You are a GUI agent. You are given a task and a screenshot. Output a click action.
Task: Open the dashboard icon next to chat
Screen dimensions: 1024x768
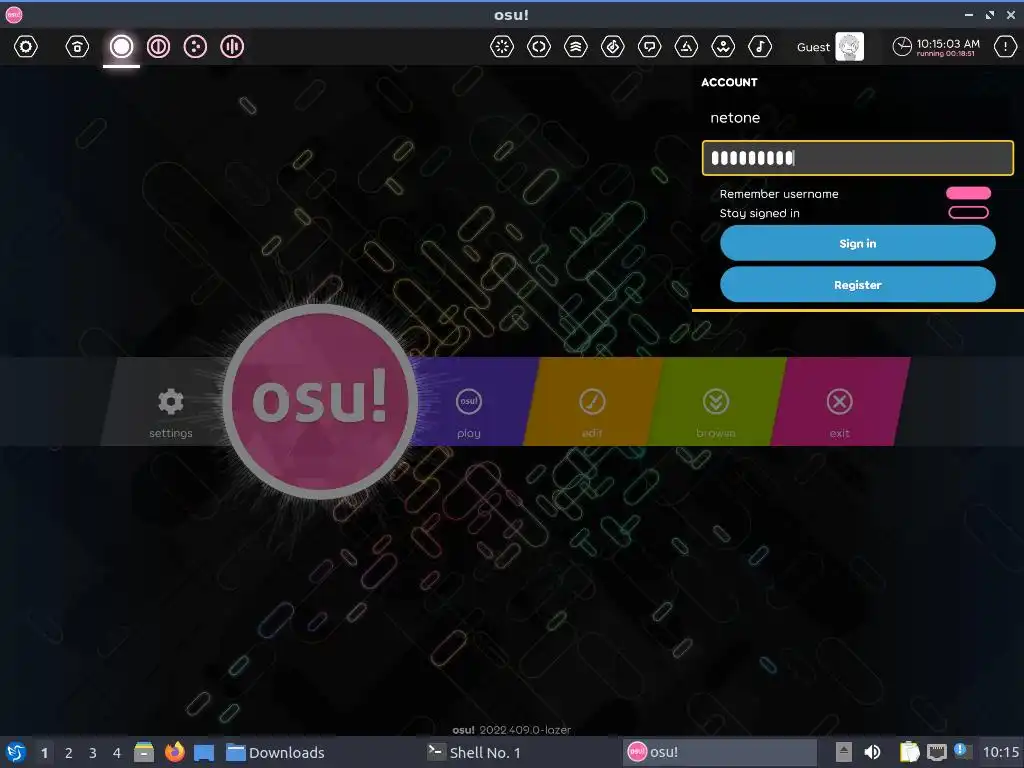[x=686, y=46]
